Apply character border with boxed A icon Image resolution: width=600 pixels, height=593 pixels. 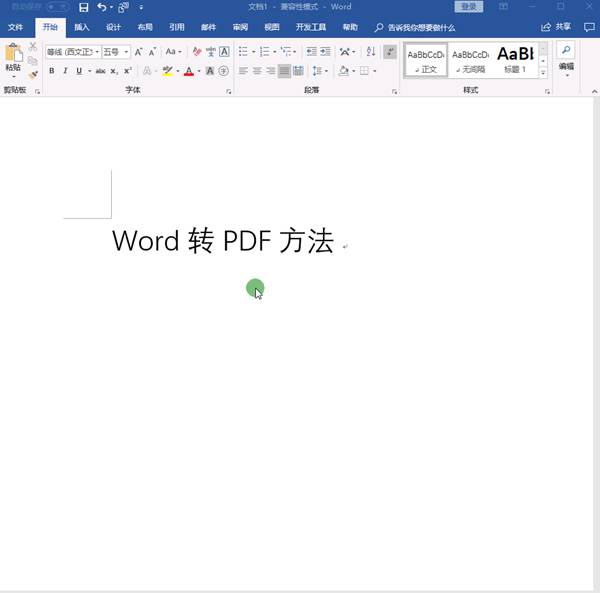pyautogui.click(x=224, y=52)
